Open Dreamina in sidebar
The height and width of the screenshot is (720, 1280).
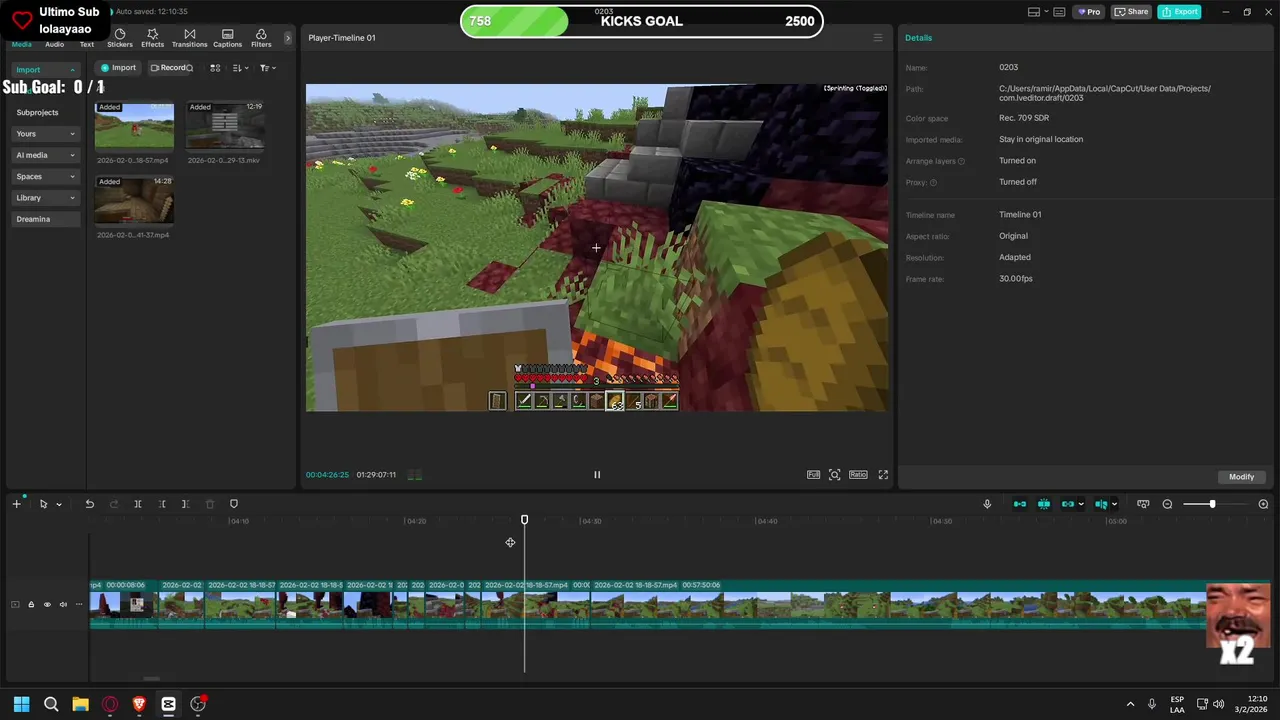tap(45, 219)
